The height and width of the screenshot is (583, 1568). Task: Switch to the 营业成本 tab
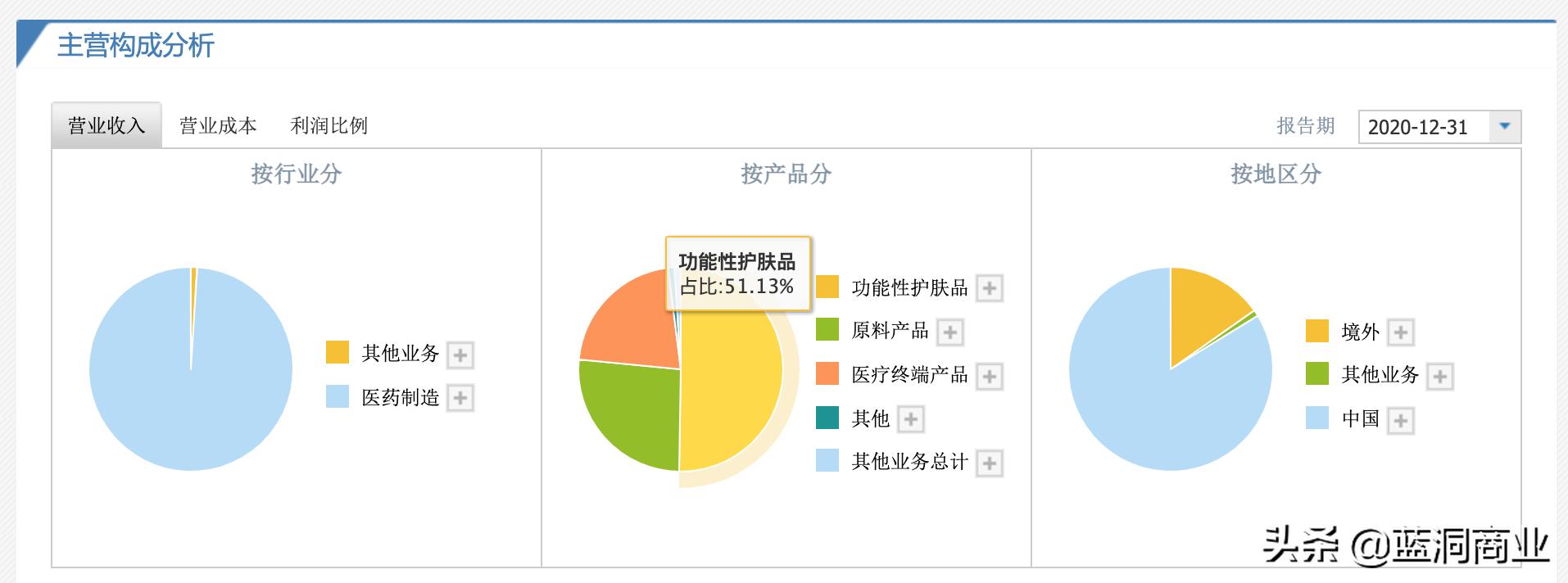[x=217, y=124]
